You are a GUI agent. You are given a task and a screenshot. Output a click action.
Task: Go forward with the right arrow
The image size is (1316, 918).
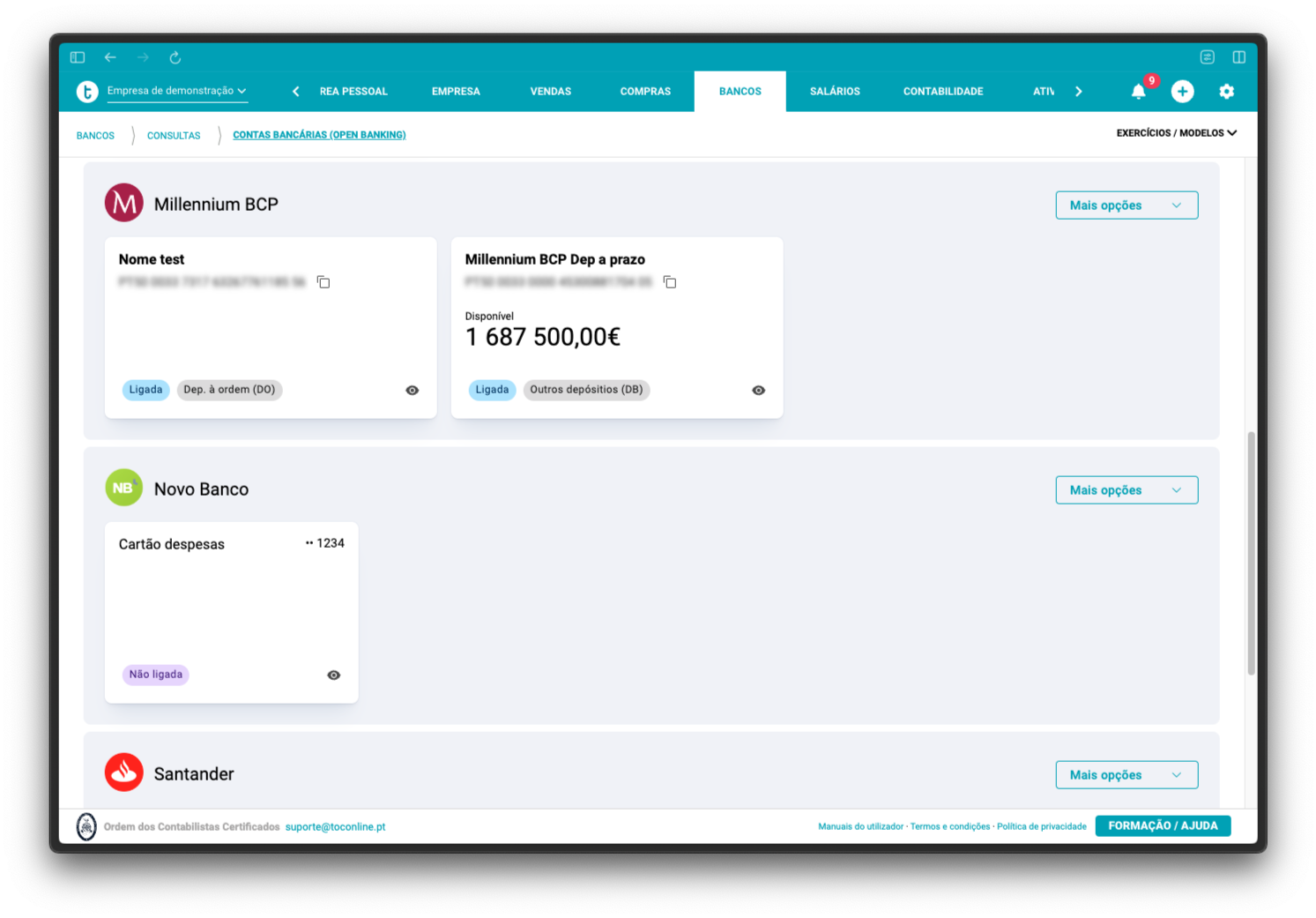click(143, 57)
